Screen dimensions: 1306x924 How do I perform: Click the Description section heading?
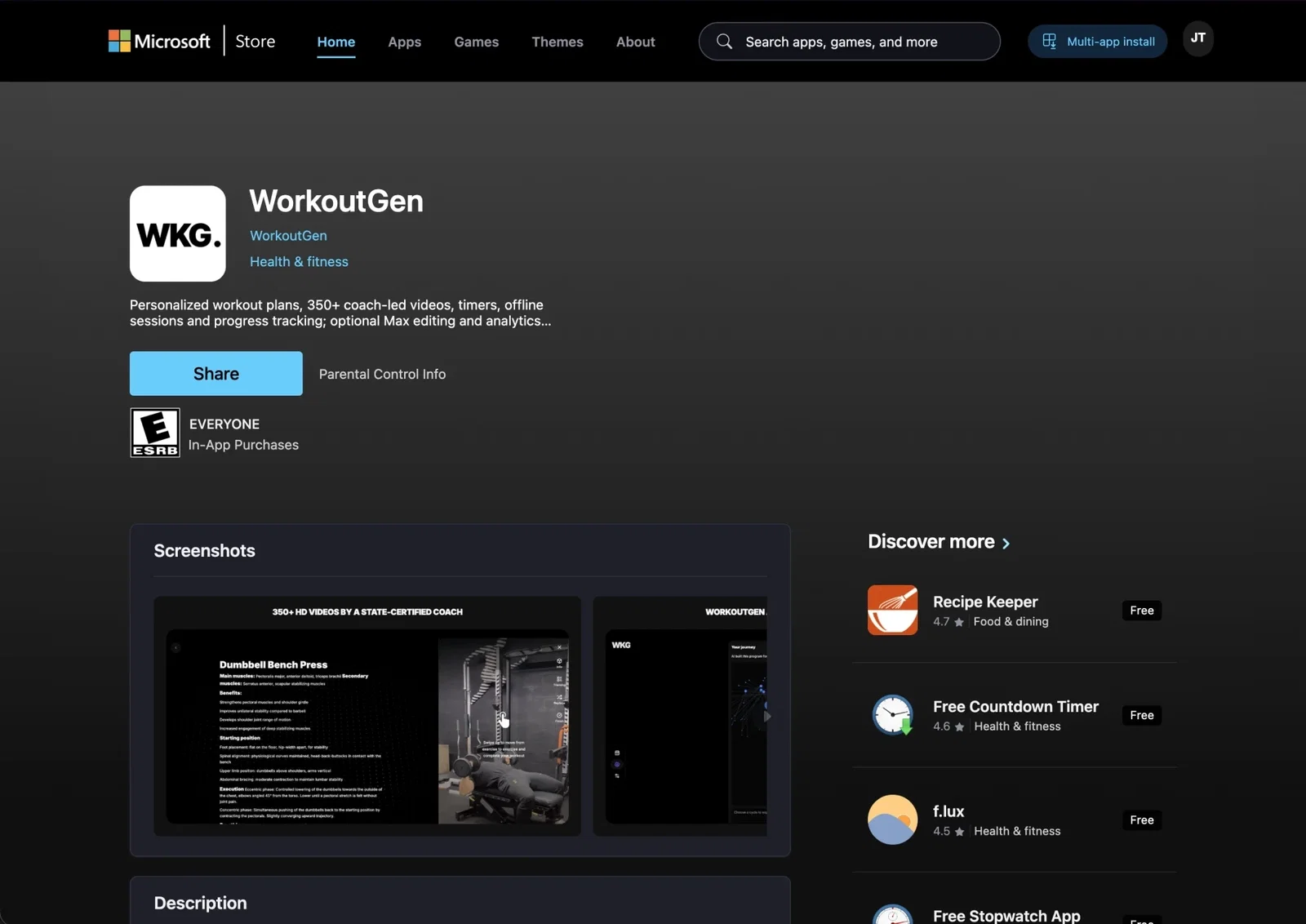[200, 903]
